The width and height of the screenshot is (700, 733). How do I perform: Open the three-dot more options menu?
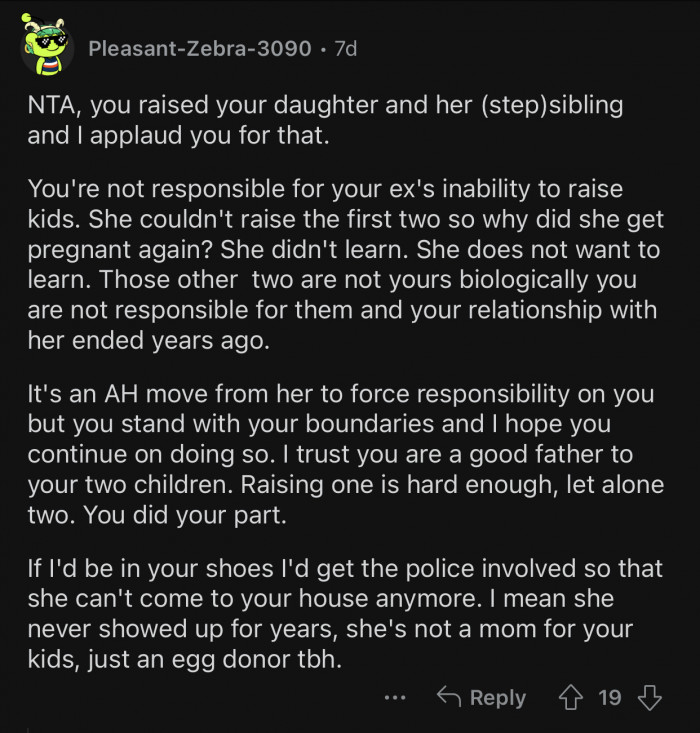click(x=395, y=698)
